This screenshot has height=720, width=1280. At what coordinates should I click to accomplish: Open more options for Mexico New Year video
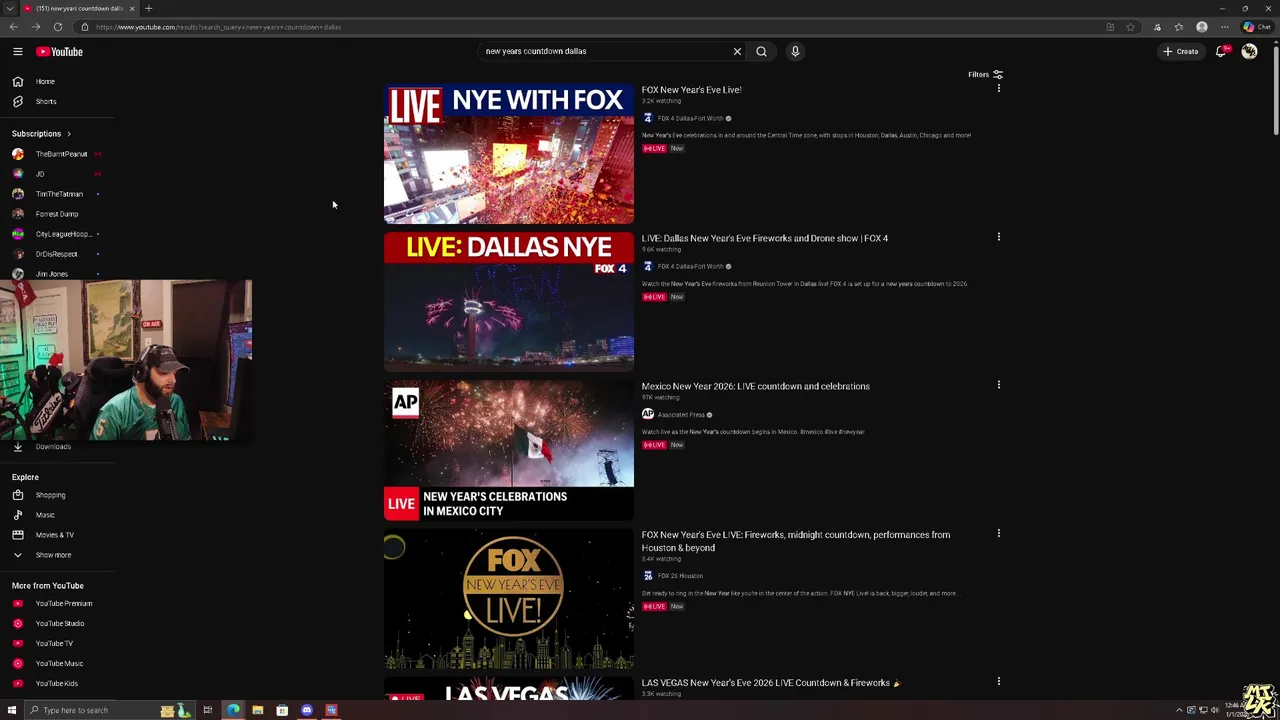coord(998,385)
